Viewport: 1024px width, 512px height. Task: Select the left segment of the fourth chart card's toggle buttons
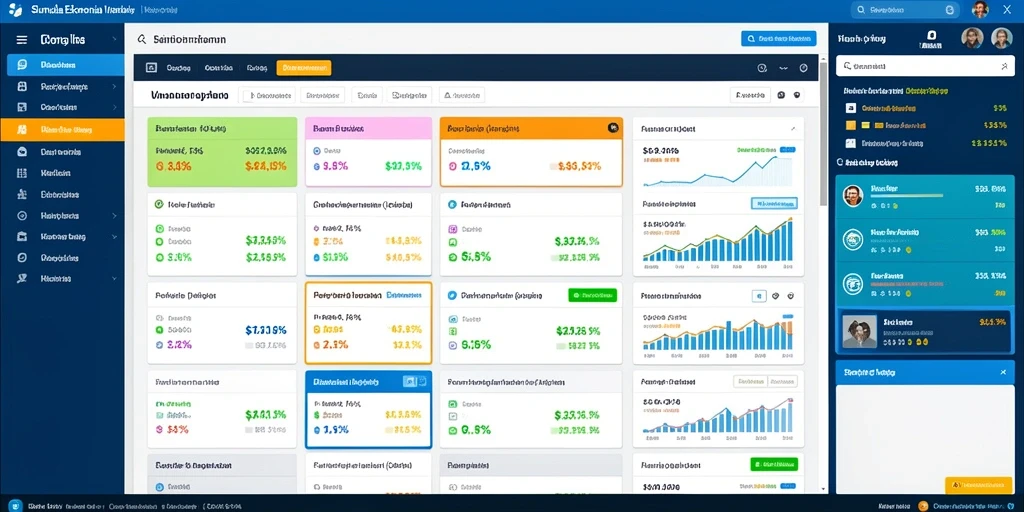coord(749,381)
